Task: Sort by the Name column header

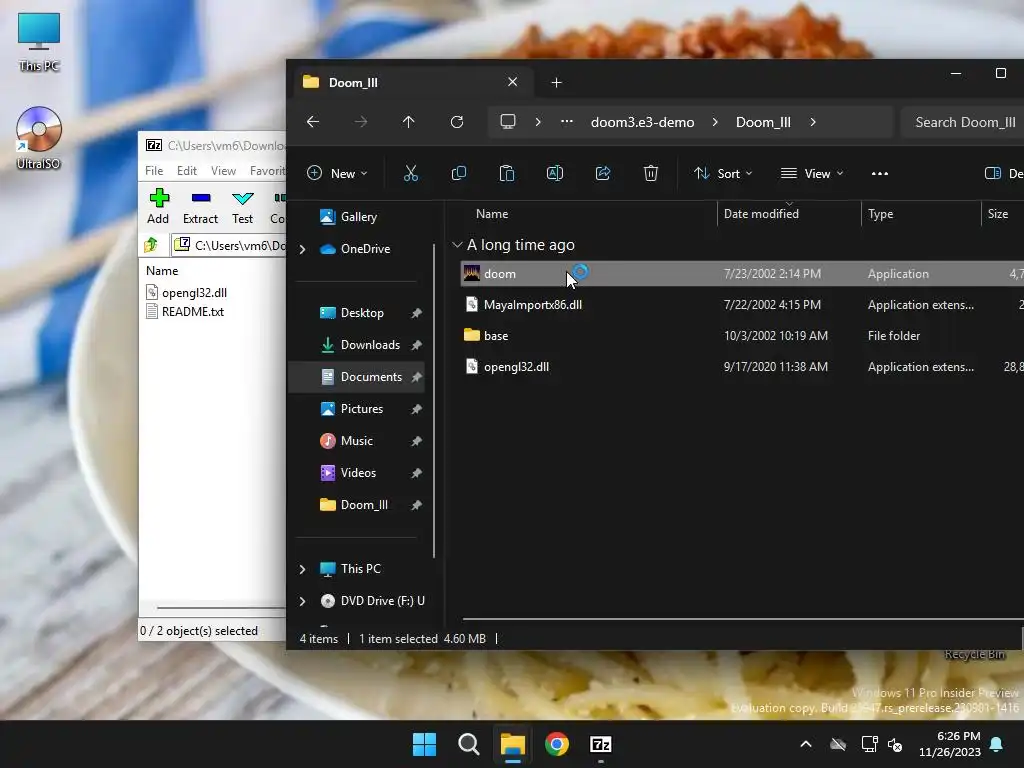Action: click(492, 214)
